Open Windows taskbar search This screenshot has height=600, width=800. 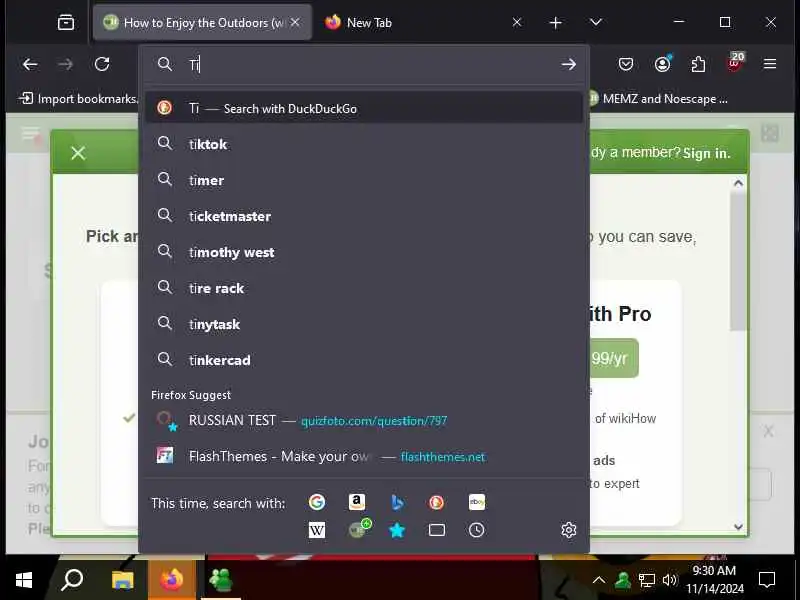[x=72, y=580]
